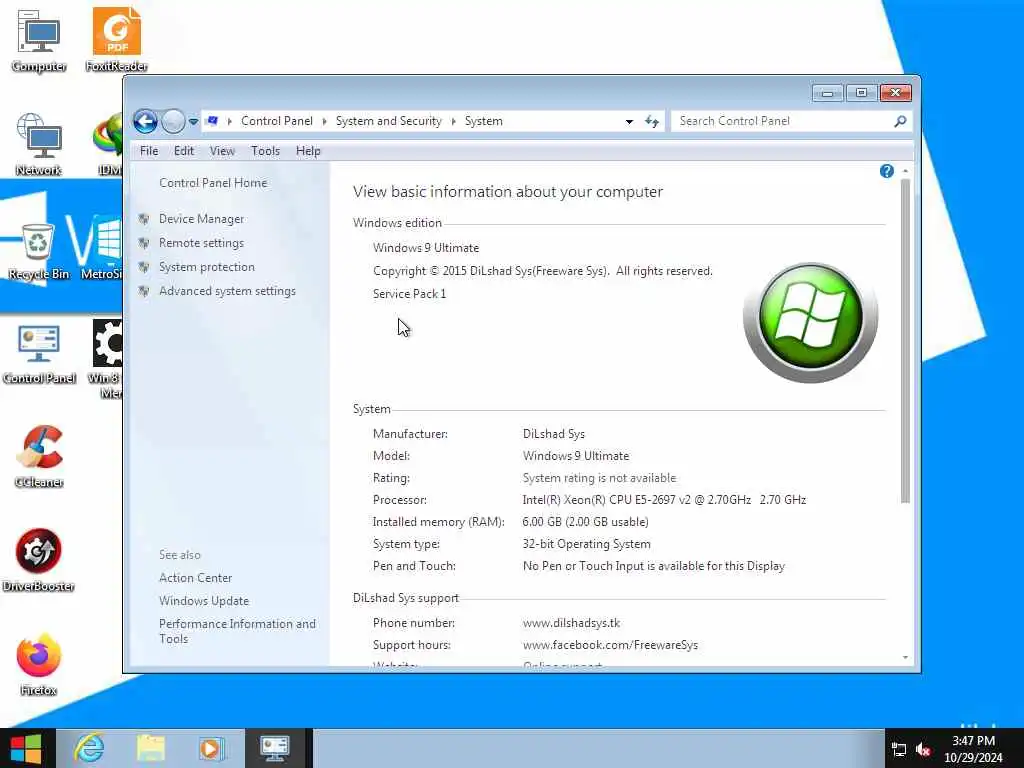Open the Help menu
The width and height of the screenshot is (1024, 768).
pos(308,151)
